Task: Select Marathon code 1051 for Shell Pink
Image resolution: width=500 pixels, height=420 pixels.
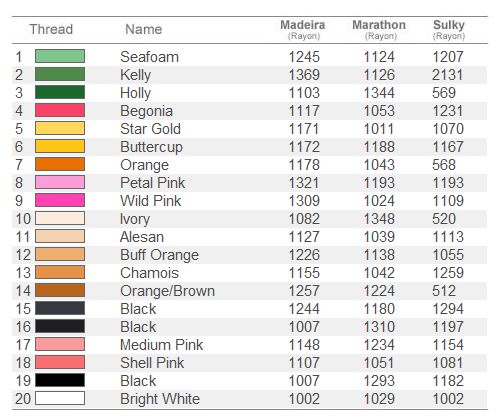Action: pos(379,363)
